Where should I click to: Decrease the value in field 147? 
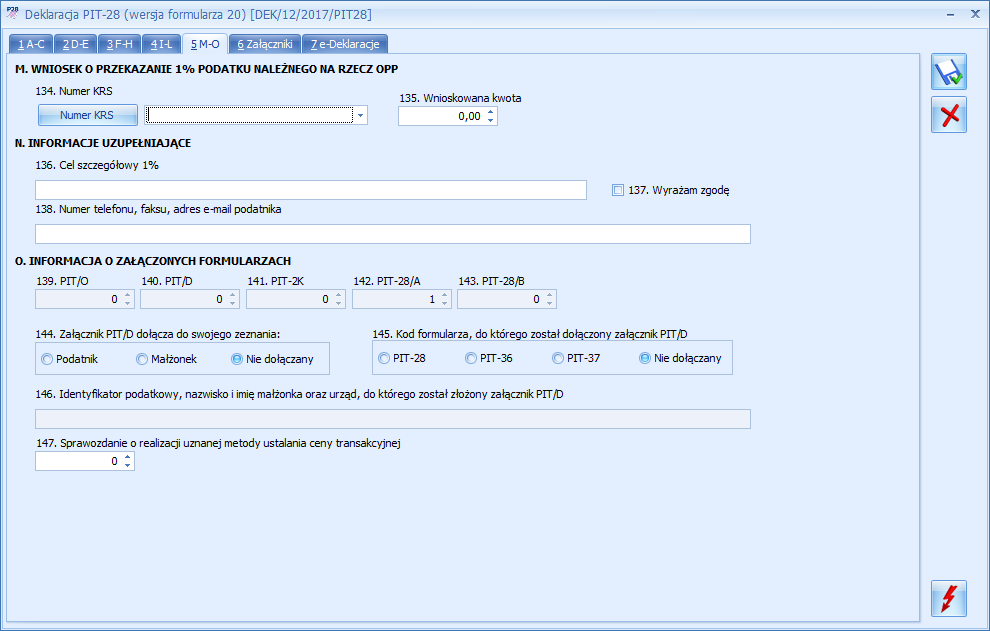point(128,466)
